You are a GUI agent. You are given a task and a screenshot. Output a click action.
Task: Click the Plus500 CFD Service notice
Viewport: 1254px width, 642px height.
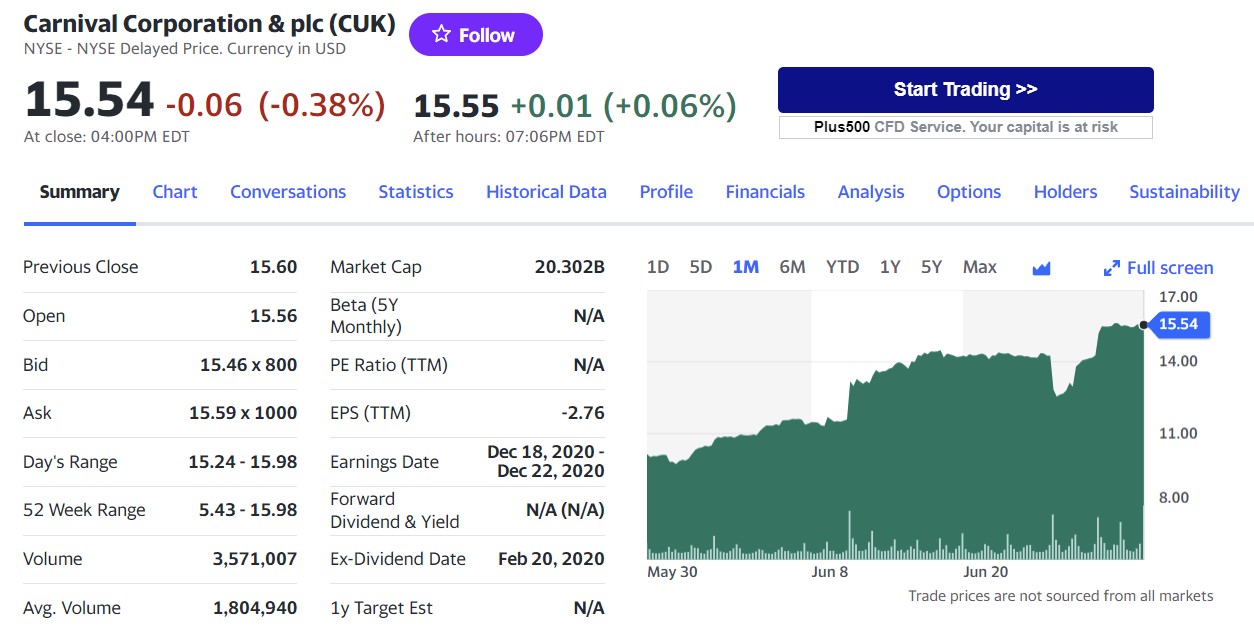(965, 127)
